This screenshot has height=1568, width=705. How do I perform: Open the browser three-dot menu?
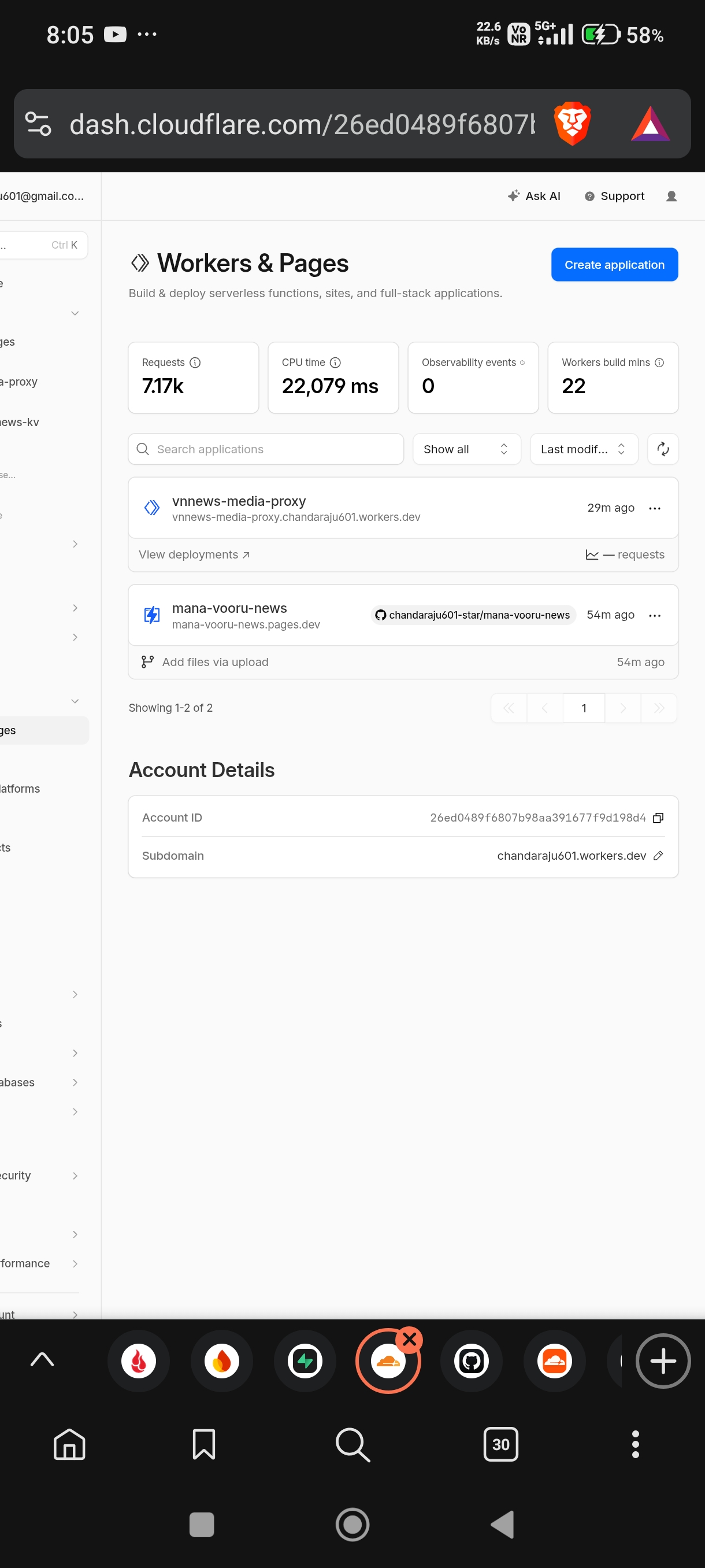(635, 1444)
